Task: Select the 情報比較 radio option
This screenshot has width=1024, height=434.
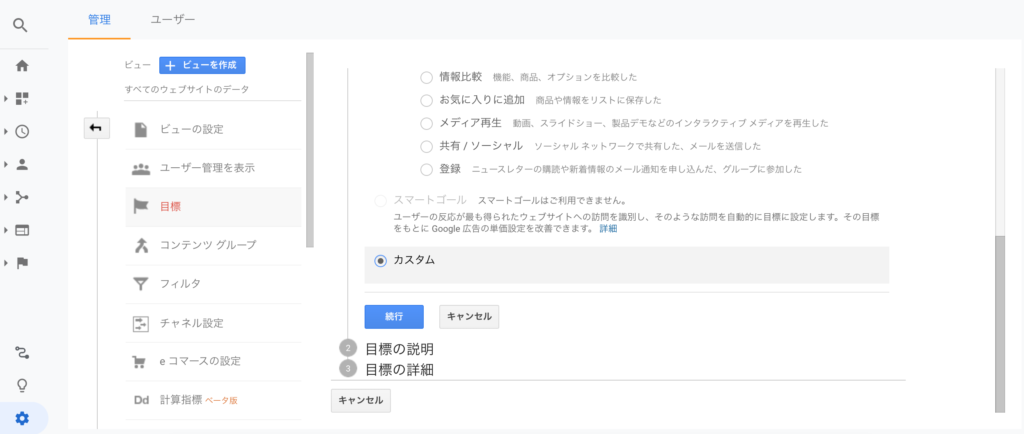Action: coord(426,77)
